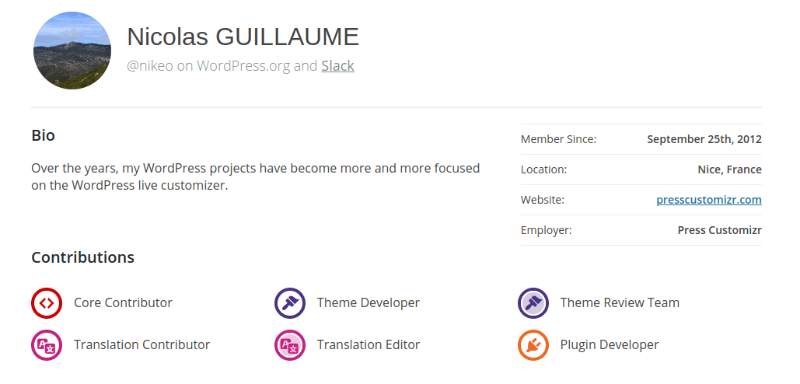Click the Plugin Developer label text
The width and height of the screenshot is (800, 384).
click(x=609, y=345)
